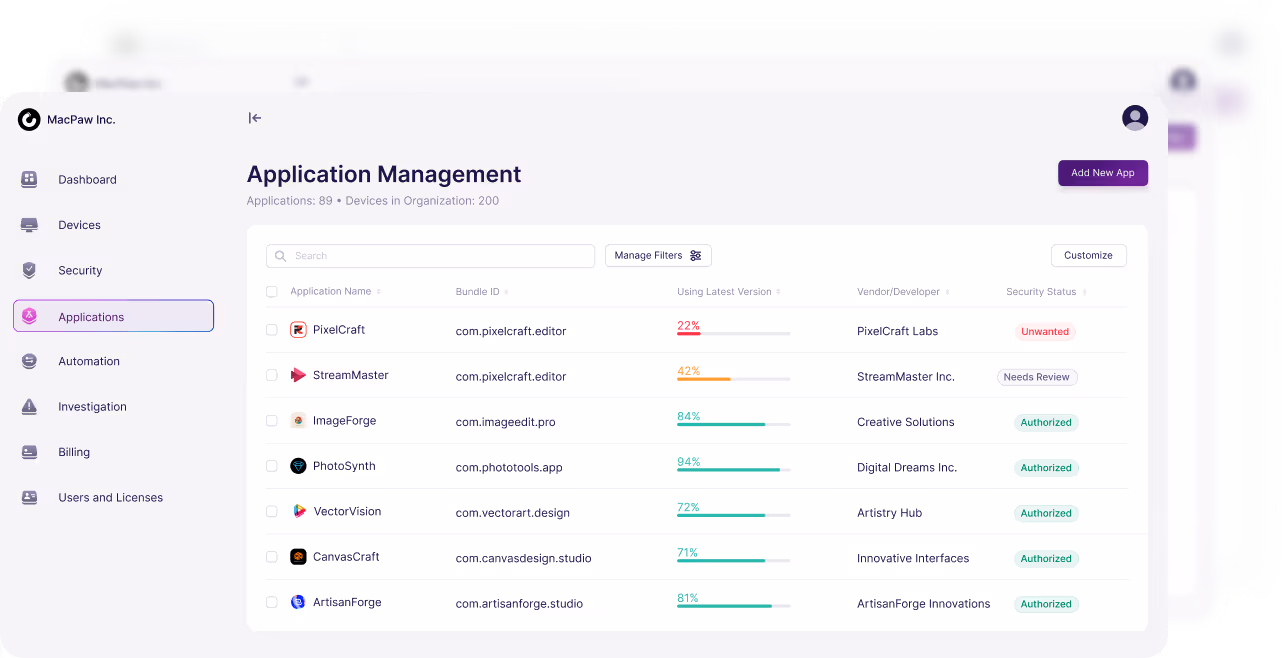Open the Security section

[x=80, y=270]
